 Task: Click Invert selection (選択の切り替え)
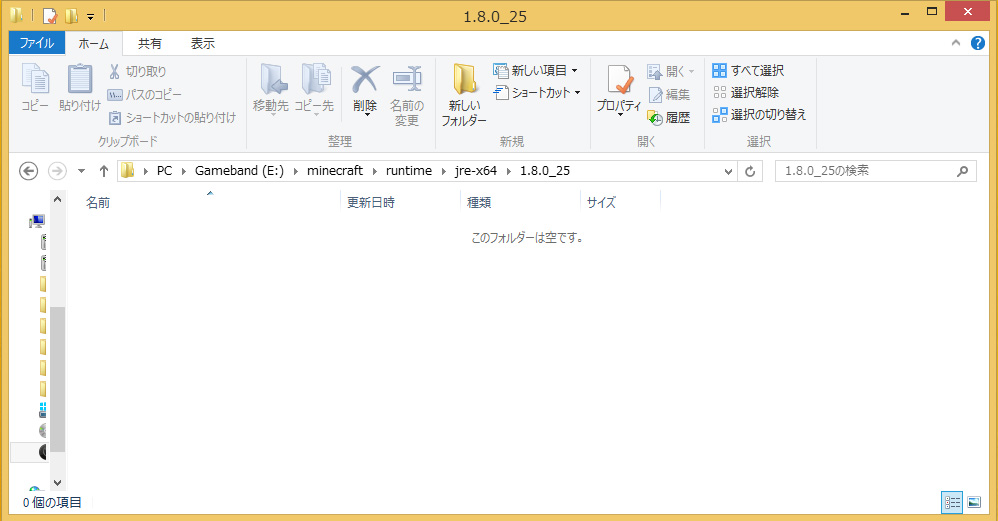tap(759, 114)
